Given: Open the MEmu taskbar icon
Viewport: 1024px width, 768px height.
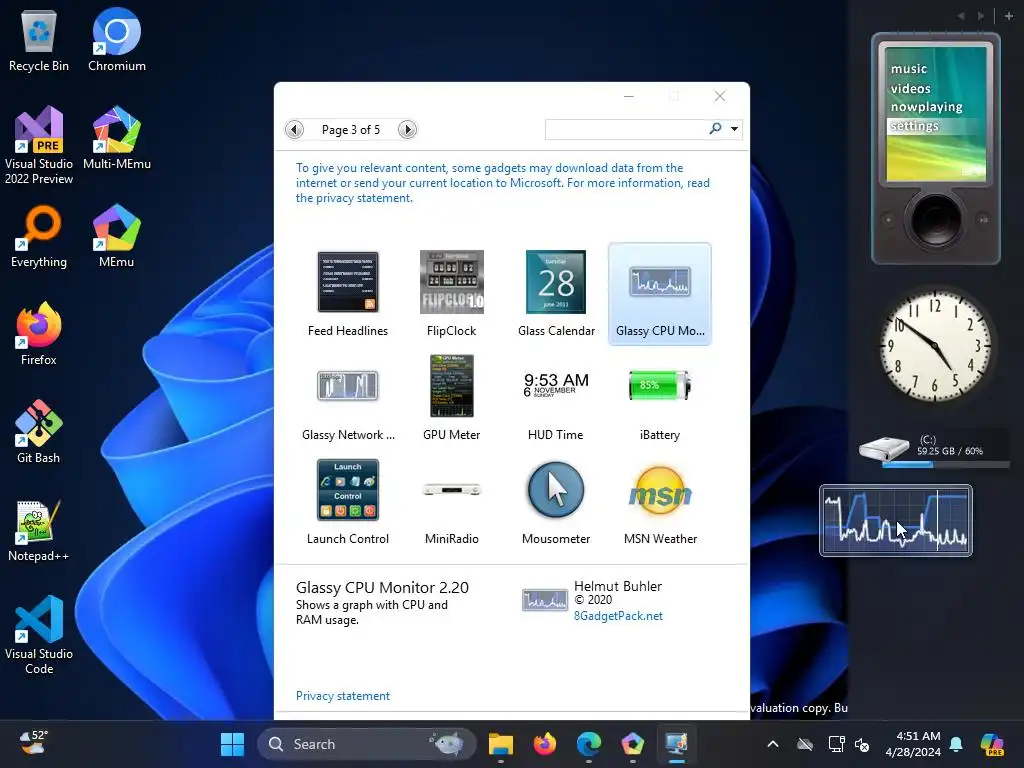Looking at the screenshot, I should click(632, 744).
